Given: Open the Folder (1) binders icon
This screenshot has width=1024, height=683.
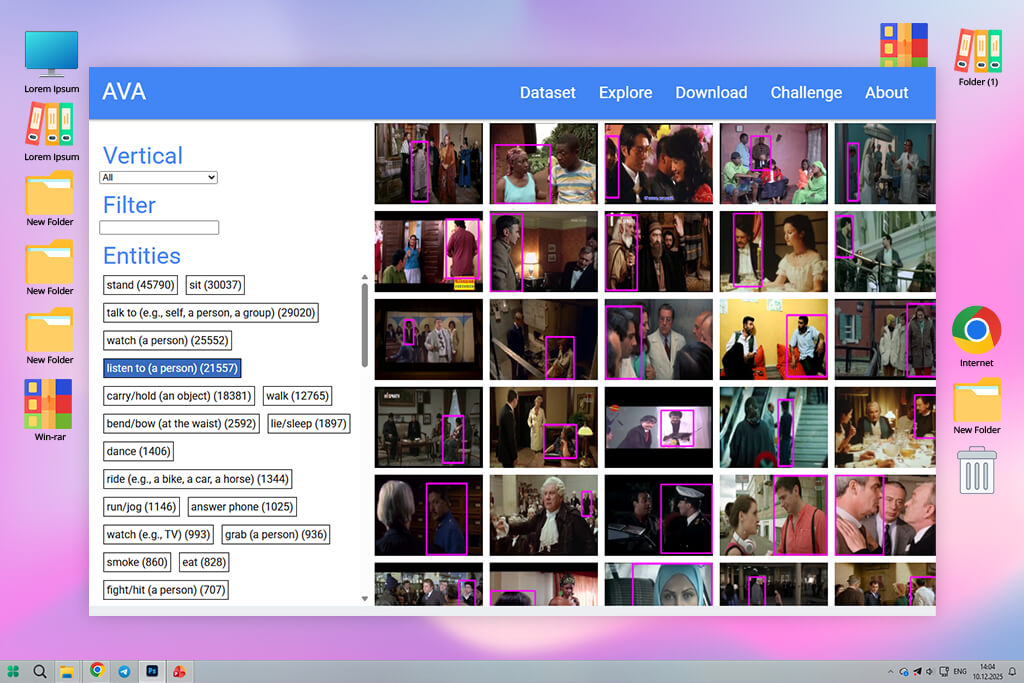Looking at the screenshot, I should pyautogui.click(x=978, y=57).
